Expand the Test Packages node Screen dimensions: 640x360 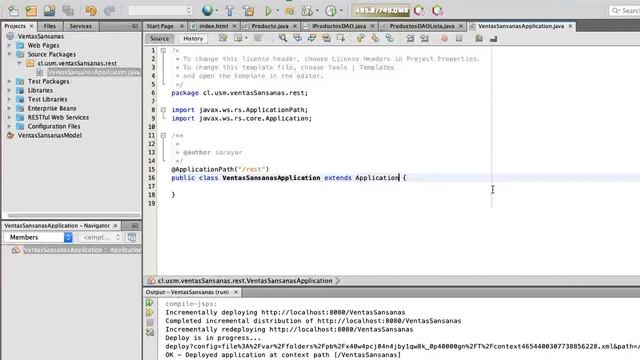pyautogui.click(x=9, y=81)
